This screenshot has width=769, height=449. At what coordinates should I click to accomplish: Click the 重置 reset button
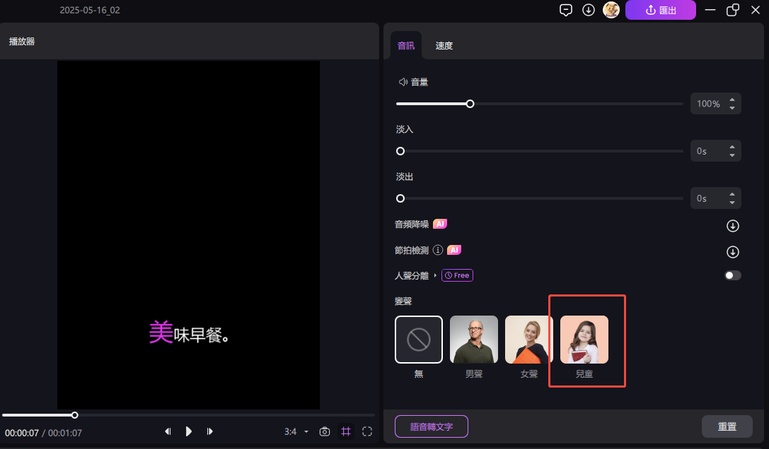[727, 426]
